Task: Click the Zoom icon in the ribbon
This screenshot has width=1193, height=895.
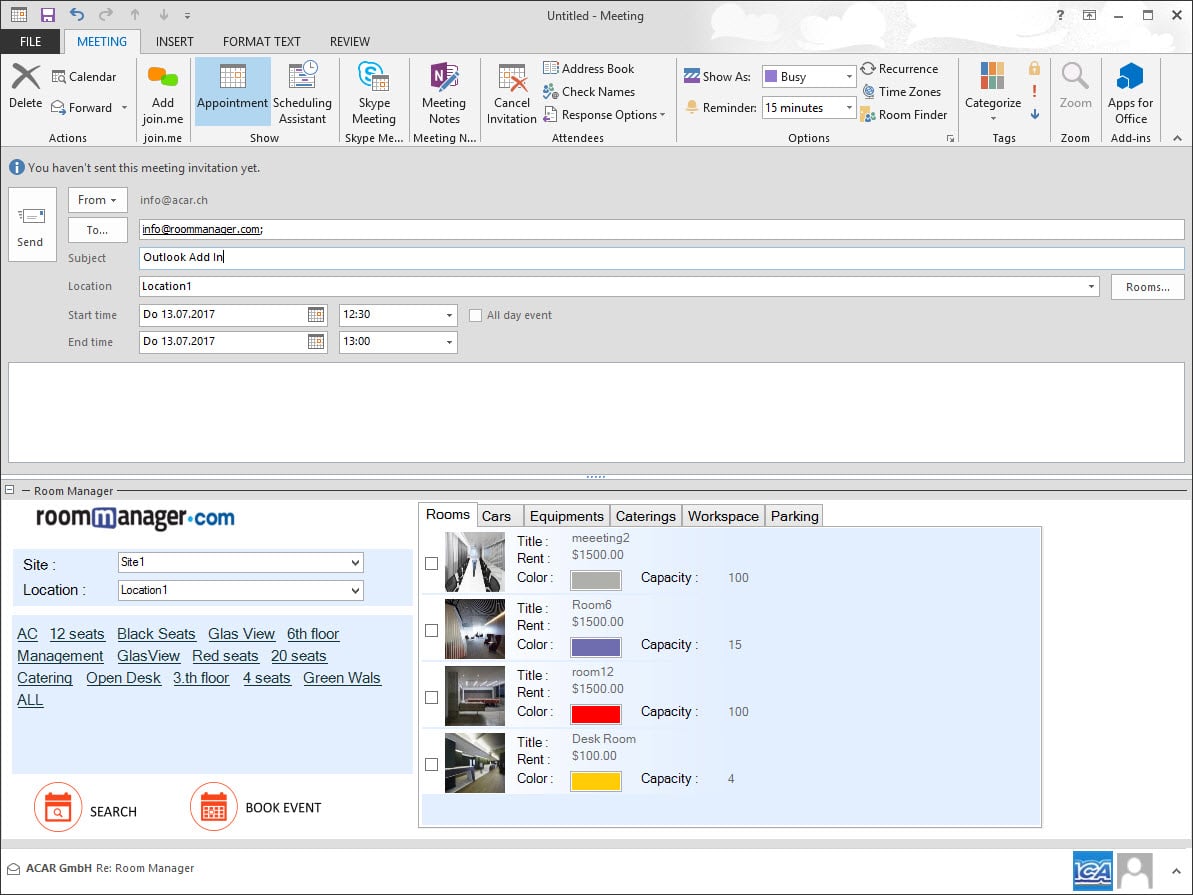Action: coord(1075,90)
